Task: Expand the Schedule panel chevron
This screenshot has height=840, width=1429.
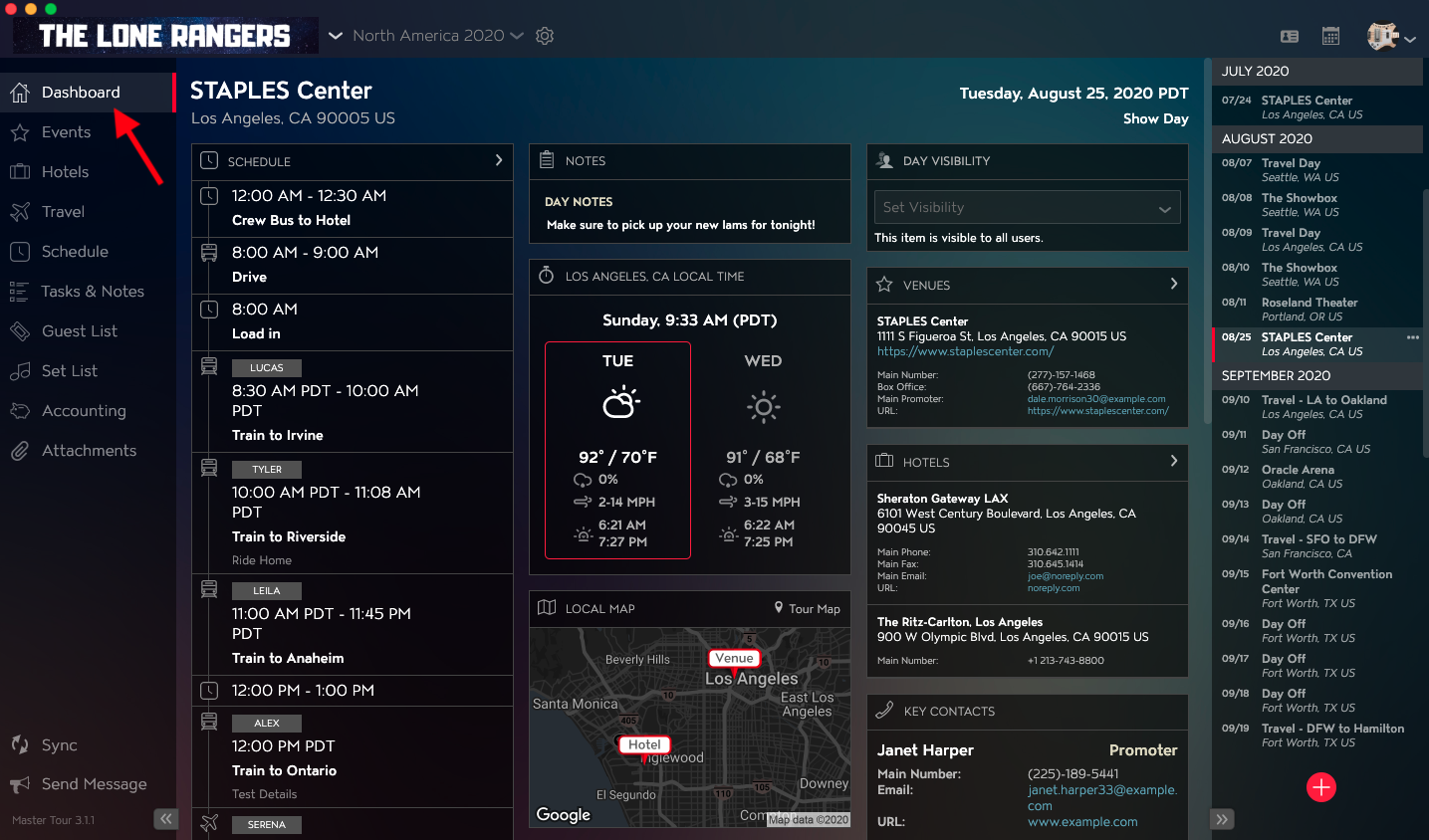Action: pos(499,160)
